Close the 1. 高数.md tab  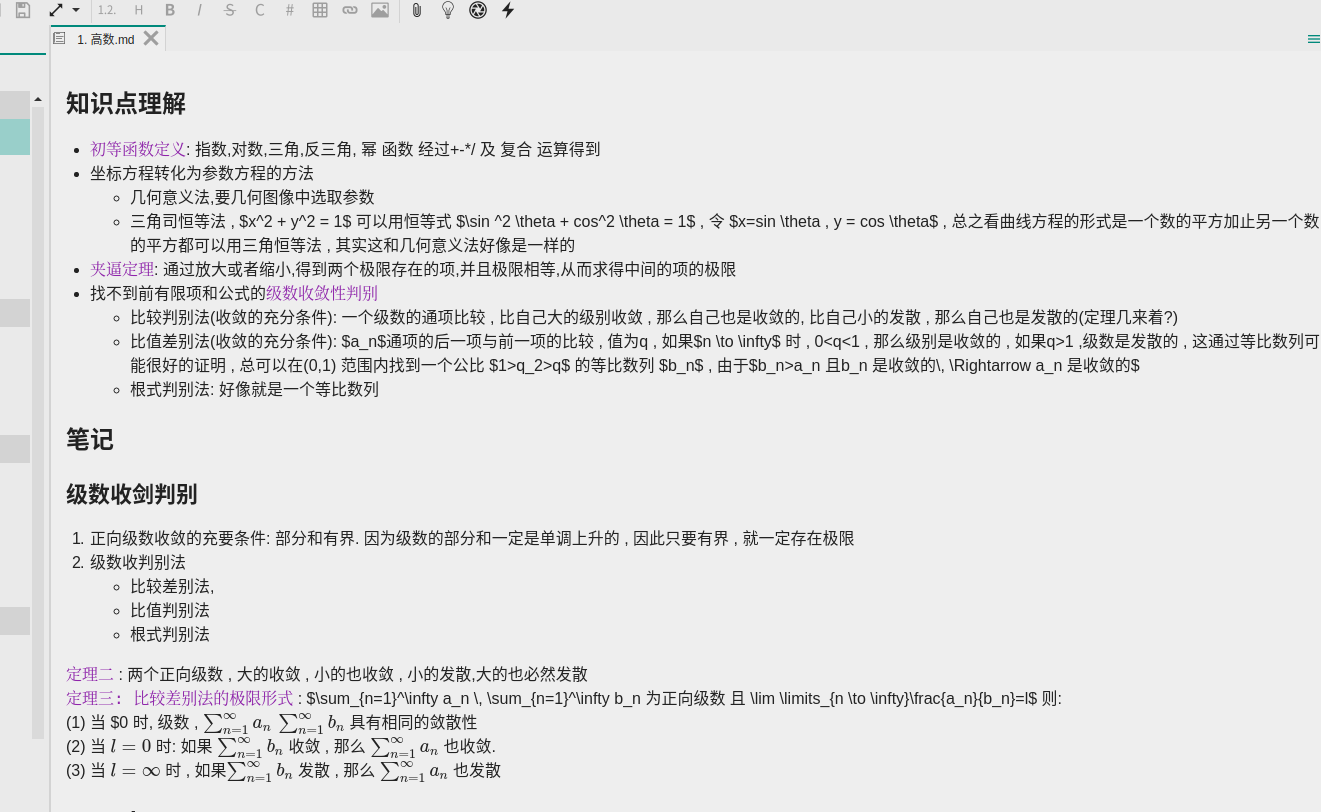click(151, 37)
